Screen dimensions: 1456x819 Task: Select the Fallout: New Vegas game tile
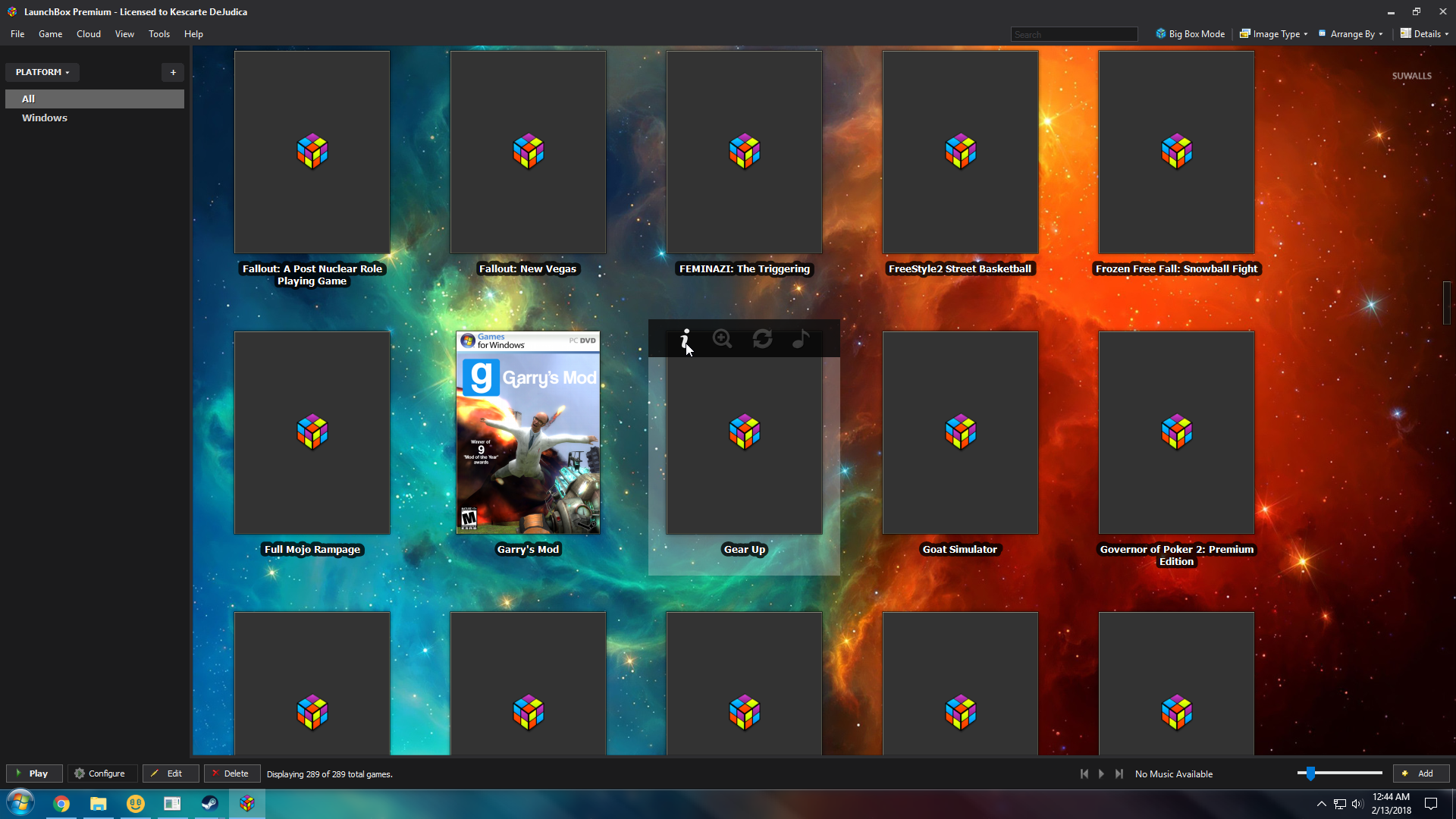click(x=528, y=152)
